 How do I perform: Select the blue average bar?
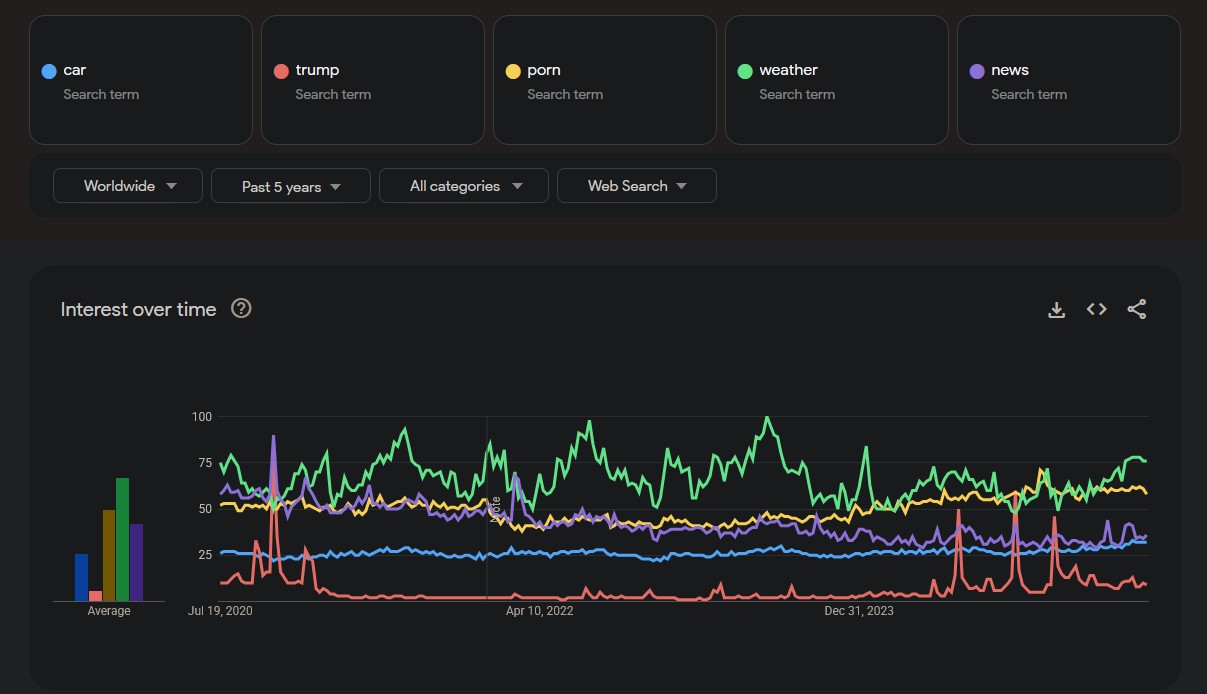pos(82,577)
